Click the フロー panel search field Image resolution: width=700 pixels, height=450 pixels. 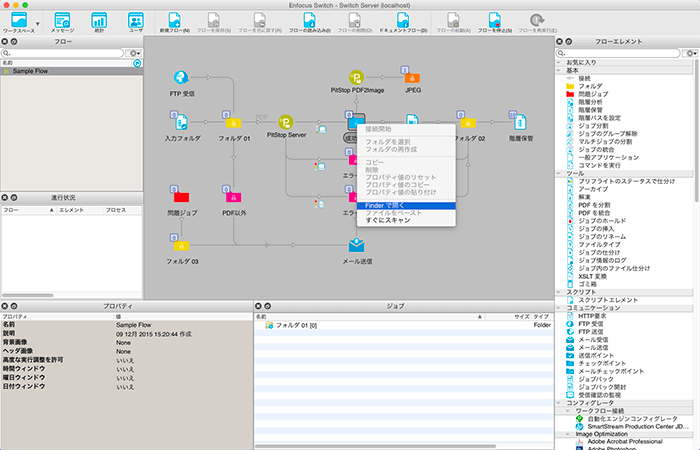click(62, 53)
